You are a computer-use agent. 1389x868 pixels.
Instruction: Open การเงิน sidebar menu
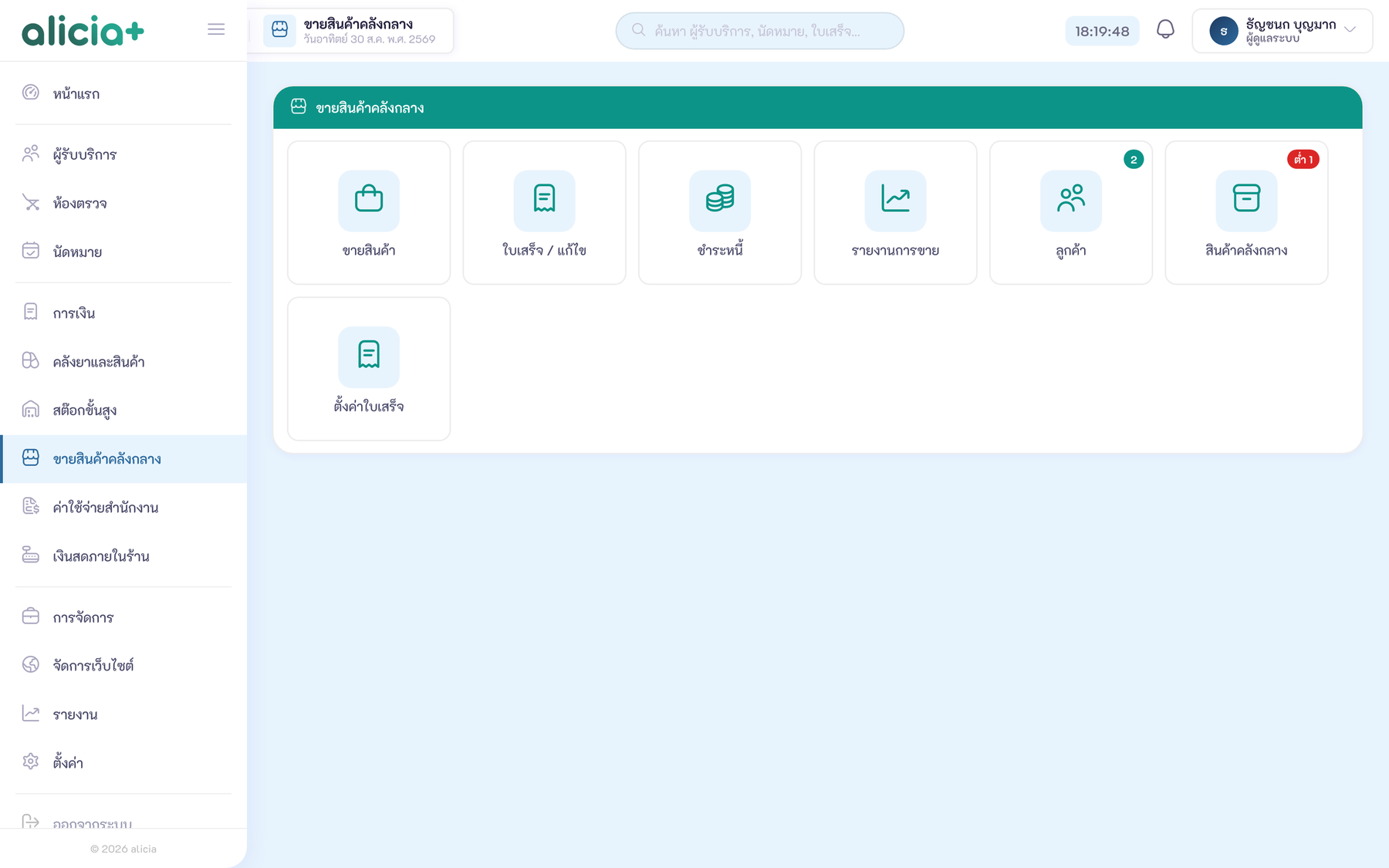coord(123,312)
